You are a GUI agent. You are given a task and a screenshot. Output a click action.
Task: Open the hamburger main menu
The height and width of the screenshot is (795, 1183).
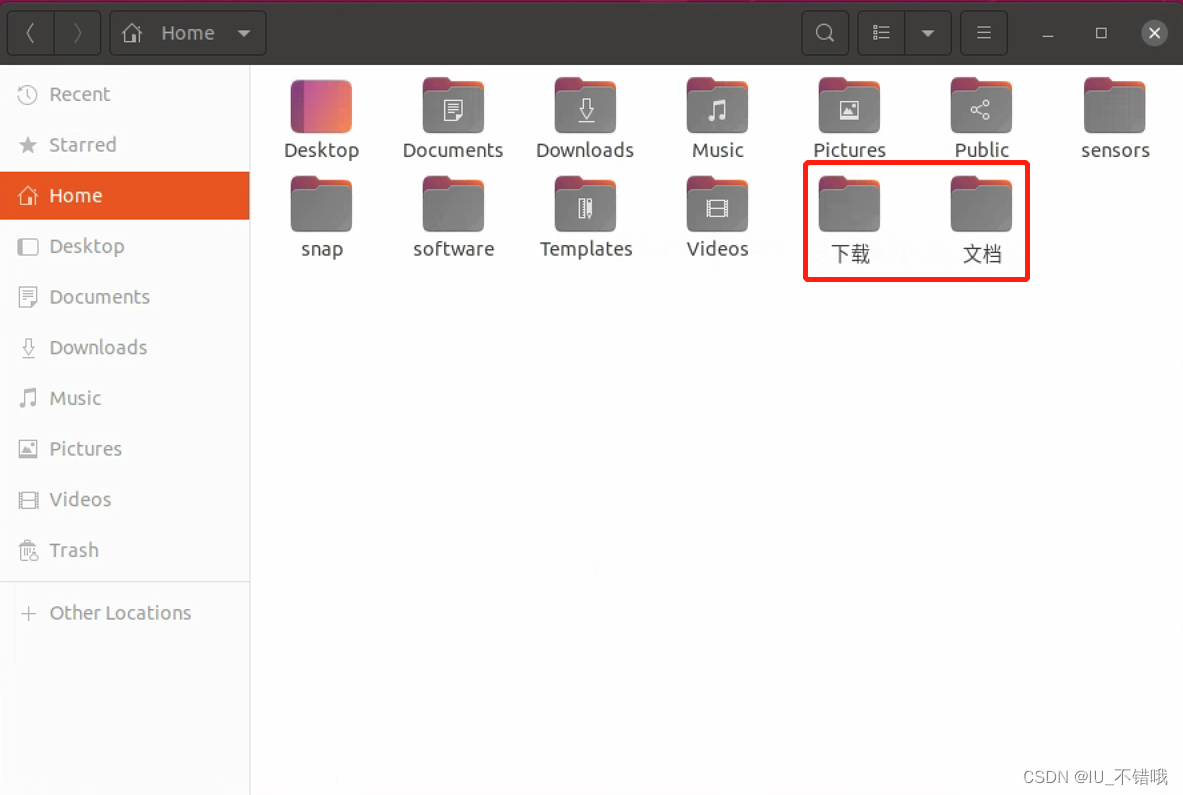tap(984, 33)
